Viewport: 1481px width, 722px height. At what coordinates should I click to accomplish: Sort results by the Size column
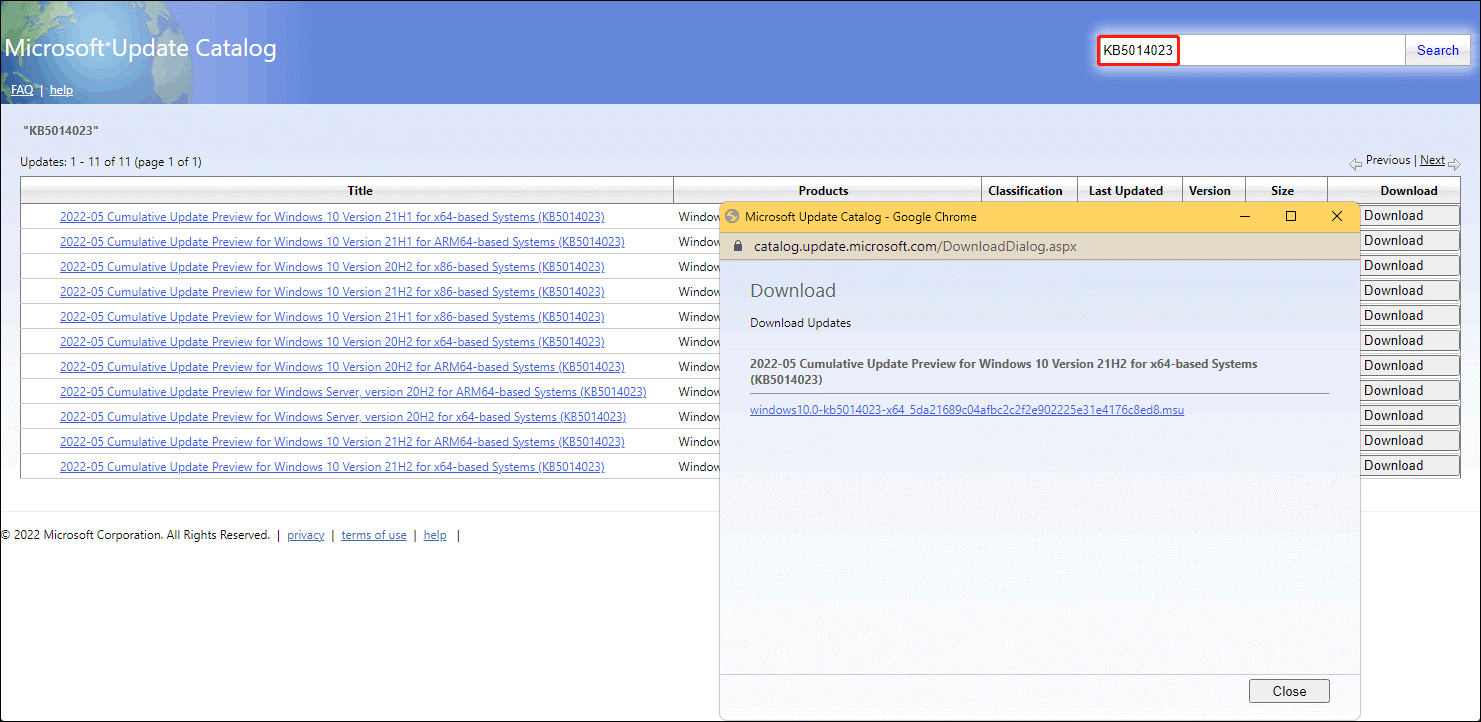(1282, 191)
